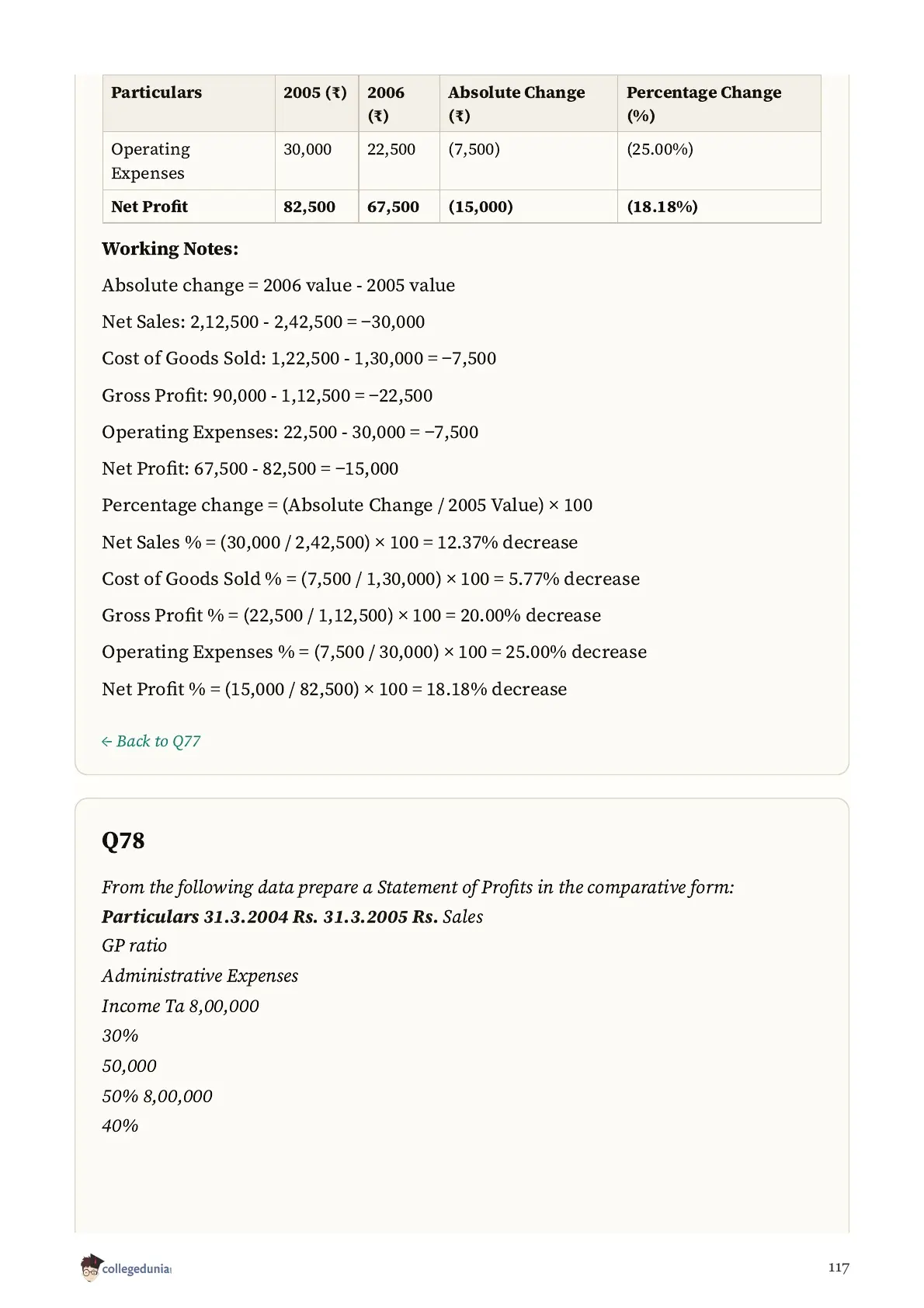Click the 2005 (₹) column header
The height and width of the screenshot is (1308, 924).
(x=315, y=92)
